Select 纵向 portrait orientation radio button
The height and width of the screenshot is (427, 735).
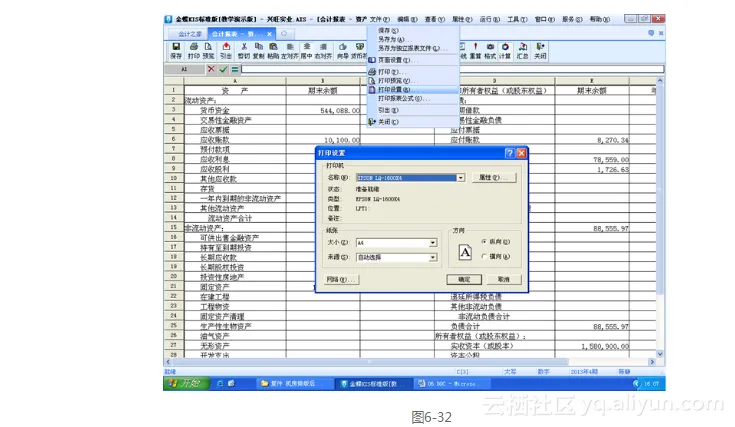(x=484, y=241)
